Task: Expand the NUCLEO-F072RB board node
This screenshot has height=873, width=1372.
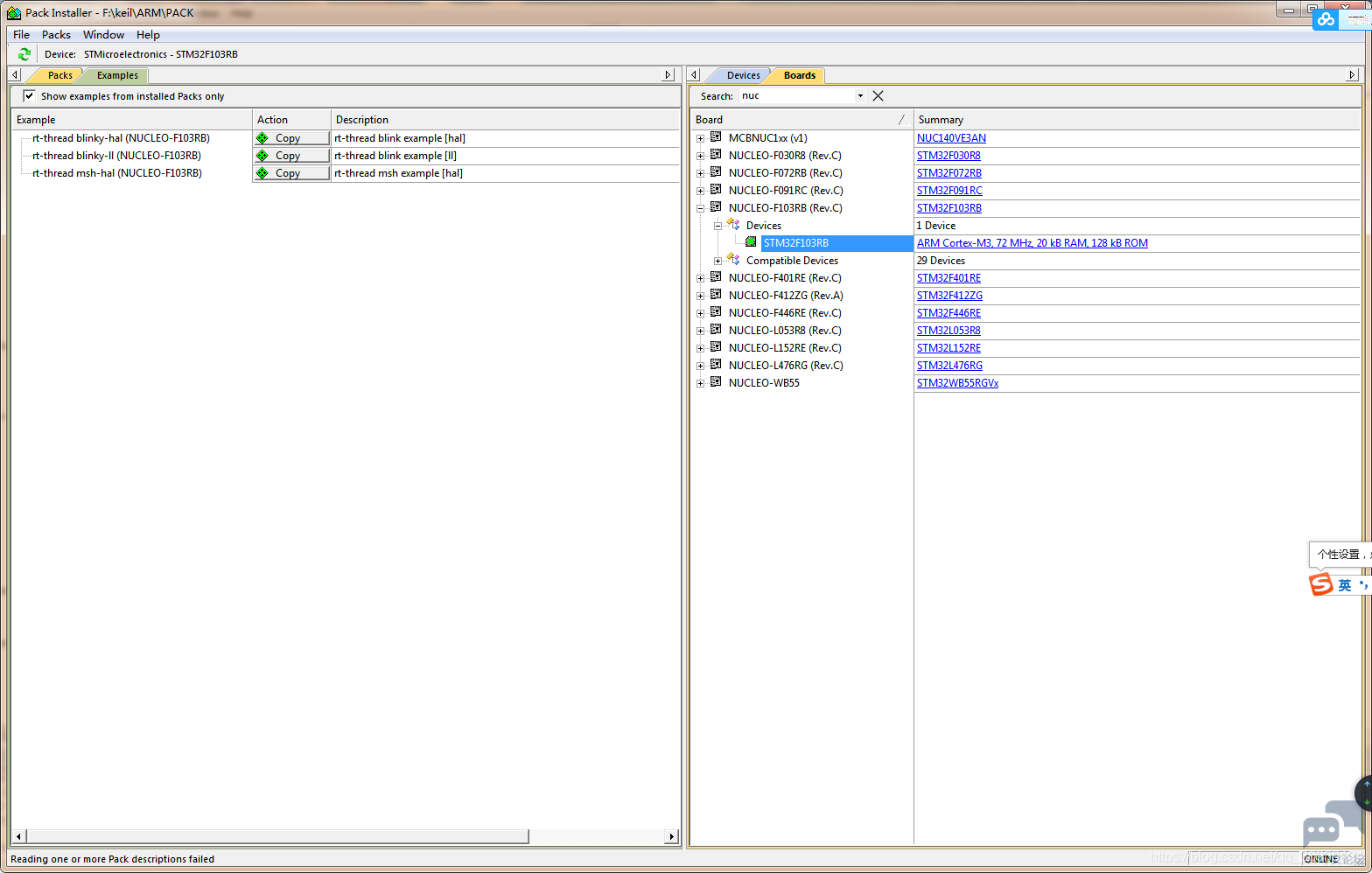Action: click(700, 173)
